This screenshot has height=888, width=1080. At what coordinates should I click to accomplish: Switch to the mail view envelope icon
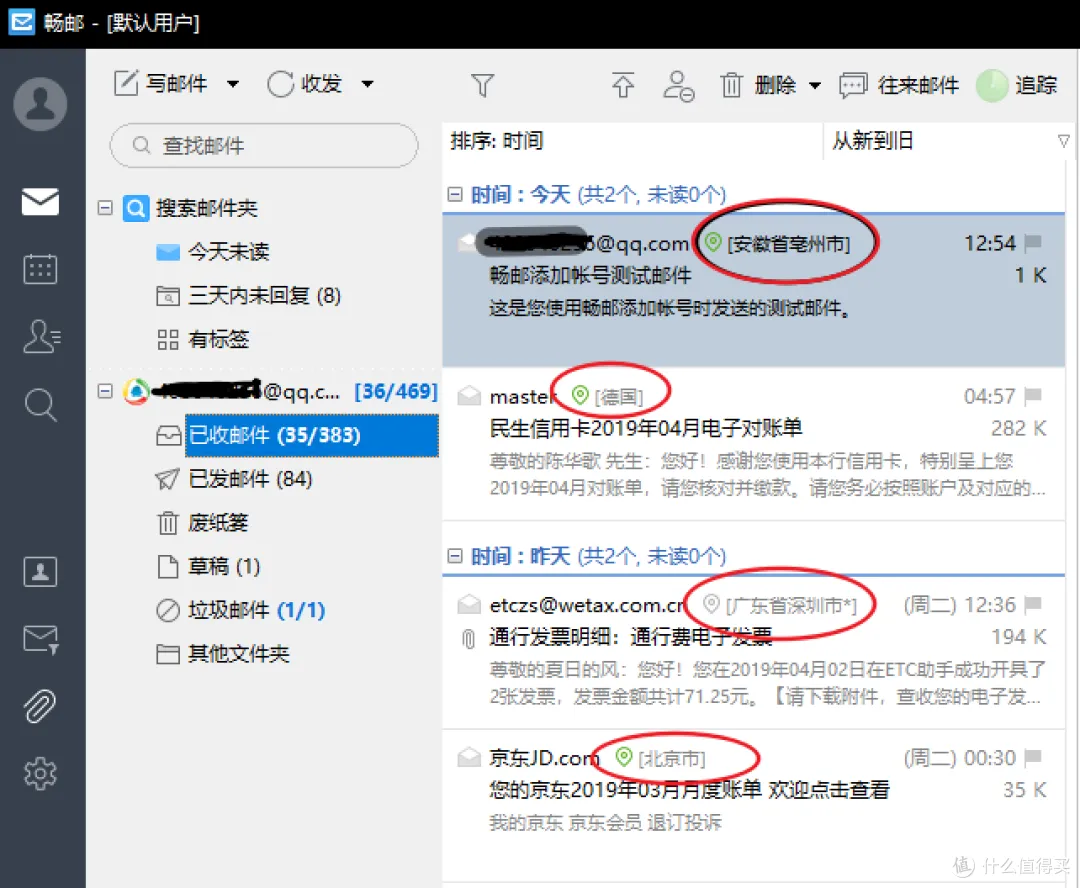click(40, 201)
